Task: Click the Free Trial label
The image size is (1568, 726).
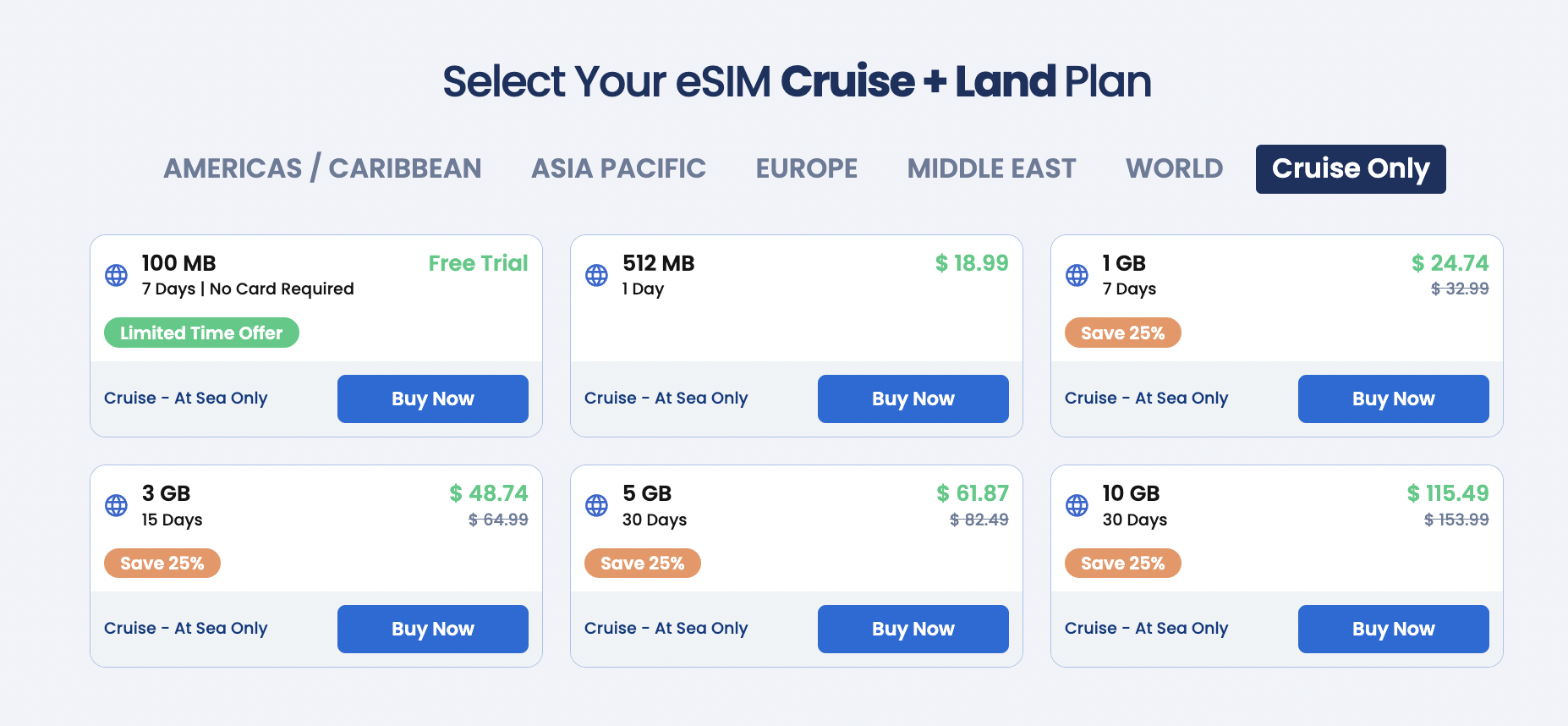Action: [478, 263]
